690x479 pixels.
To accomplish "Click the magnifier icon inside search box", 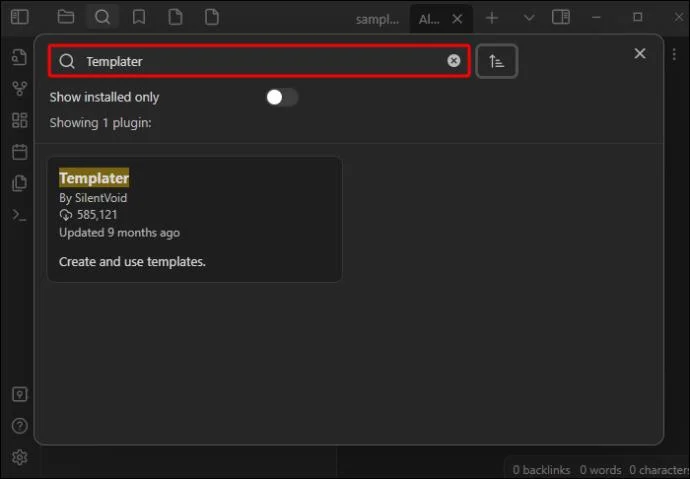I will [67, 61].
